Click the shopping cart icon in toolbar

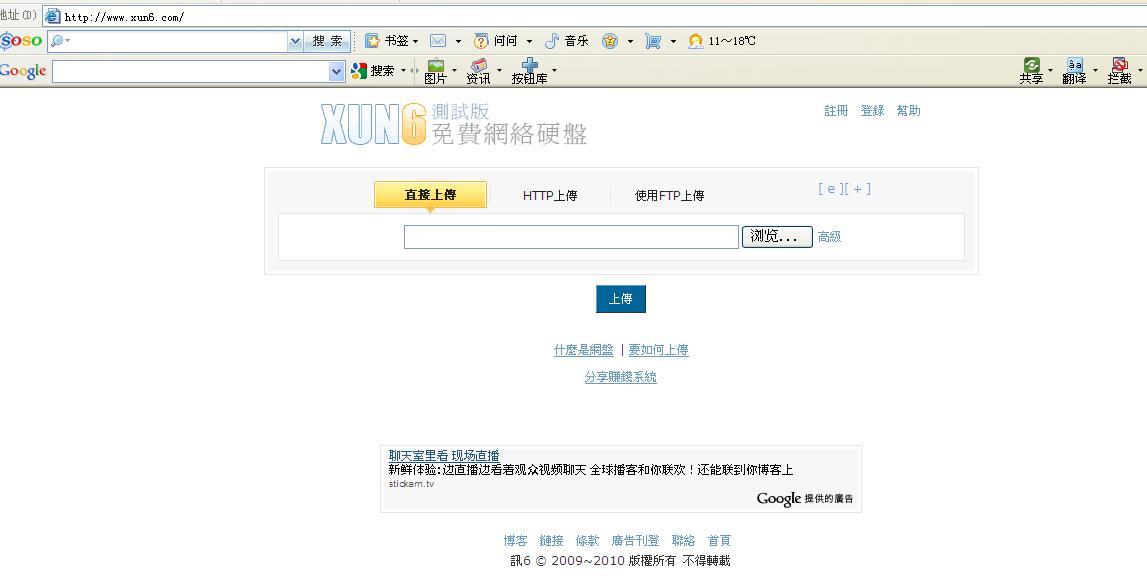tap(653, 41)
